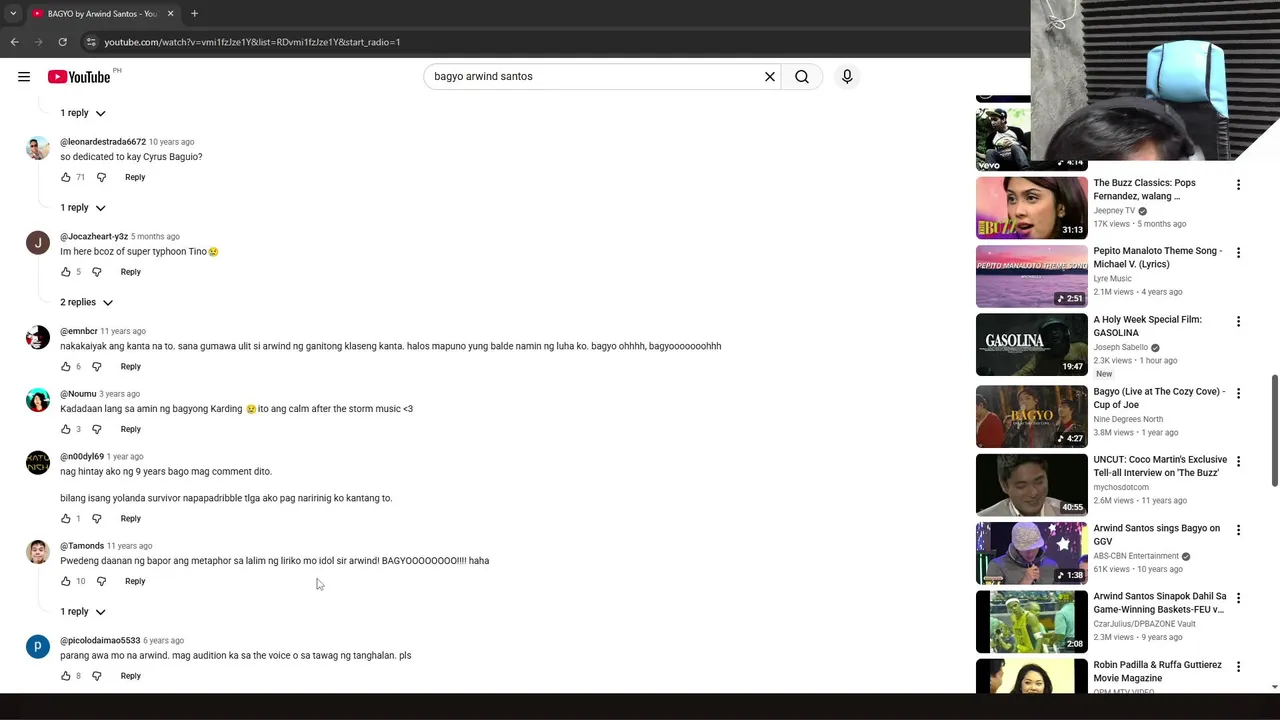Reply to @leonardestrada6672 comment

(135, 177)
